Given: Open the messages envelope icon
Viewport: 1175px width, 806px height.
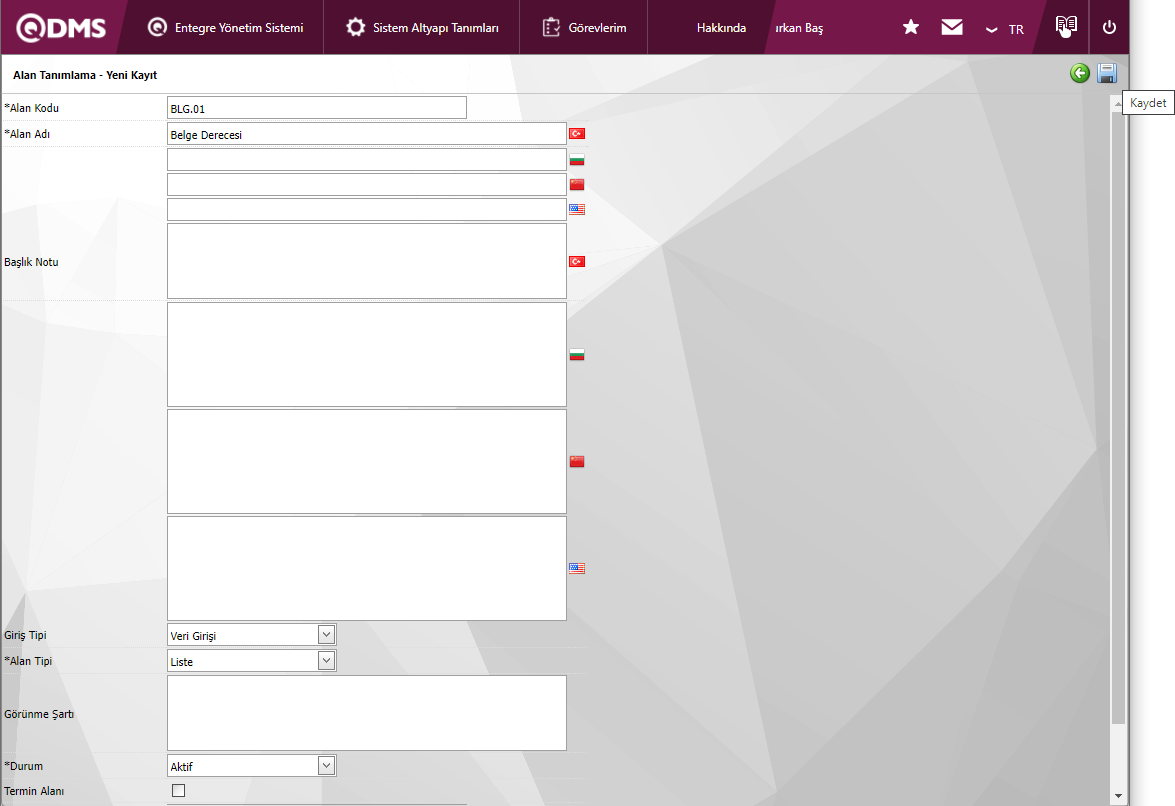Looking at the screenshot, I should pyautogui.click(x=952, y=27).
